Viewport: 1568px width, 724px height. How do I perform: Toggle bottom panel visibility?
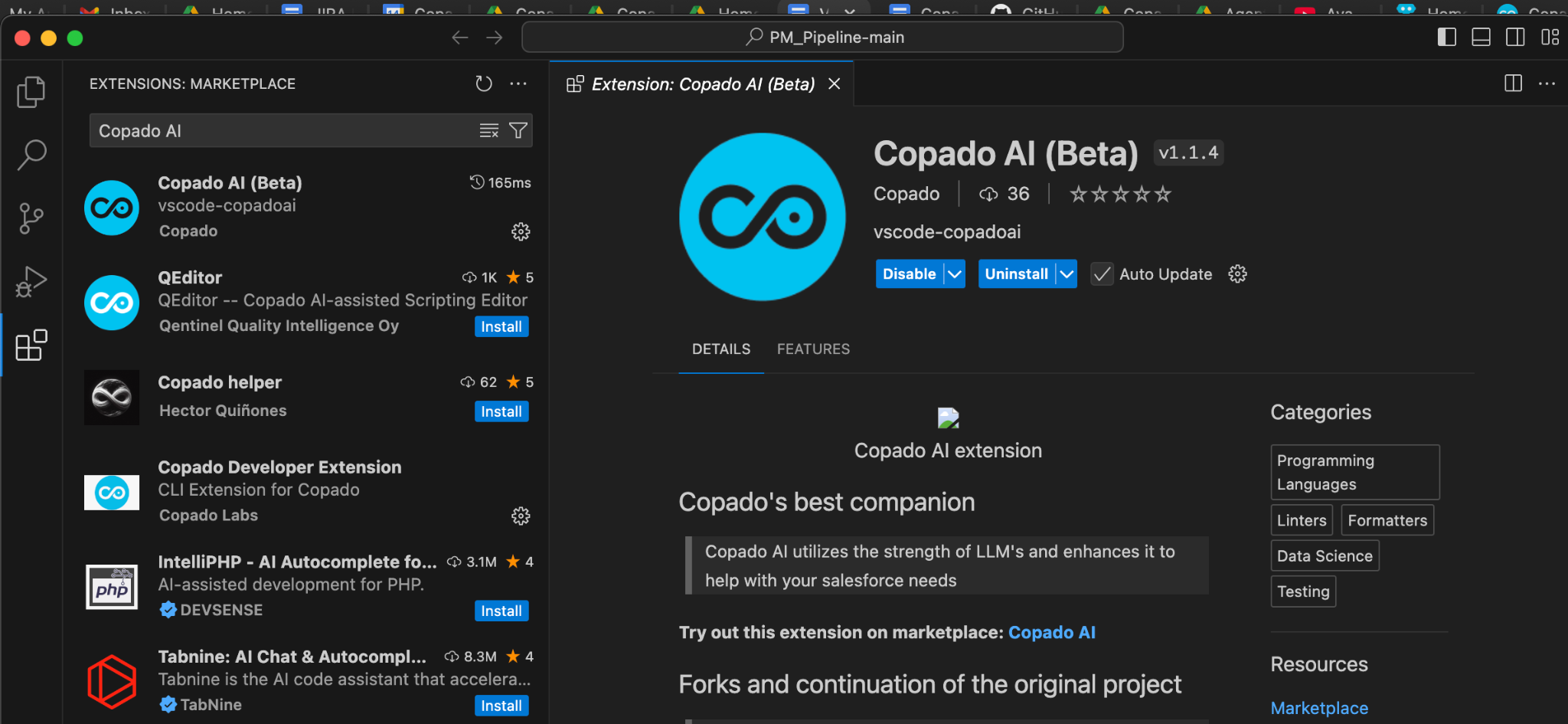click(x=1481, y=38)
